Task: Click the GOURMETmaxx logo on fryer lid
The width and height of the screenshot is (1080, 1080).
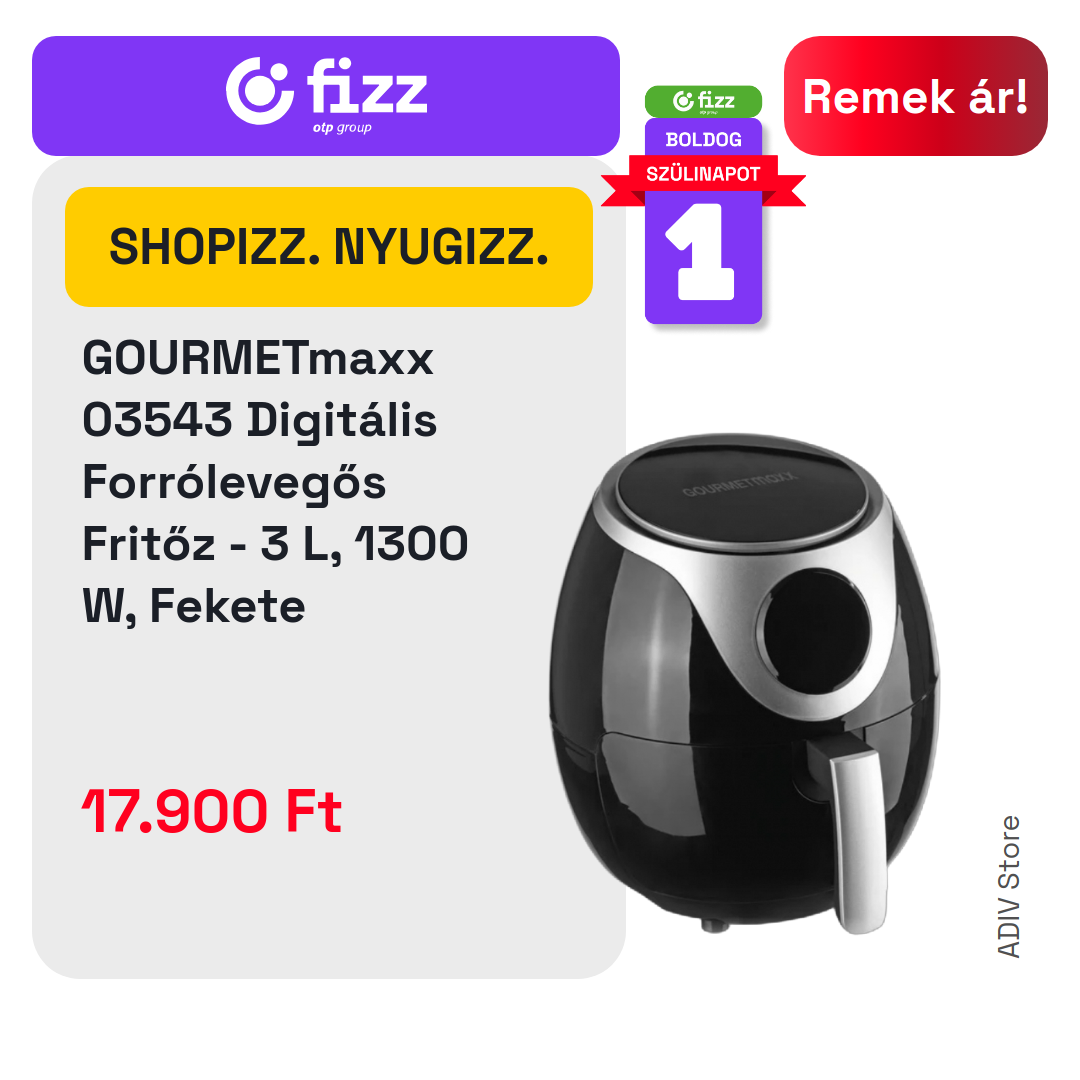Action: [740, 484]
